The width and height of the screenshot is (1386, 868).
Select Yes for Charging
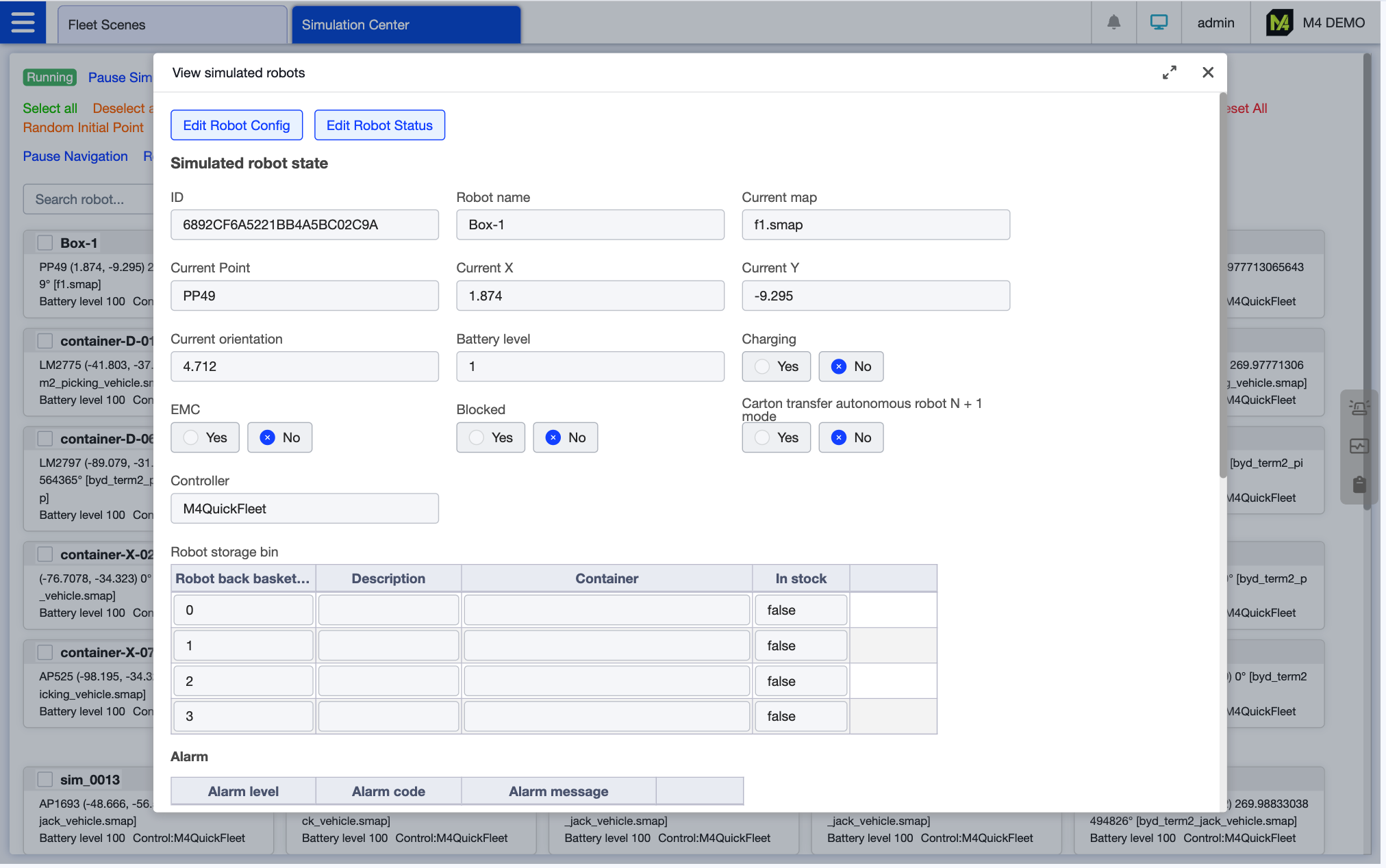(x=776, y=366)
